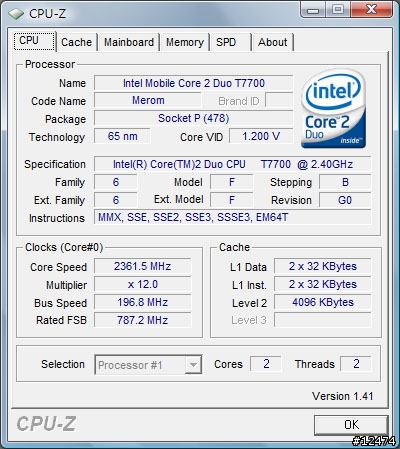Close the CPU-Z window
This screenshot has height=449, width=400.
pos(371,10)
